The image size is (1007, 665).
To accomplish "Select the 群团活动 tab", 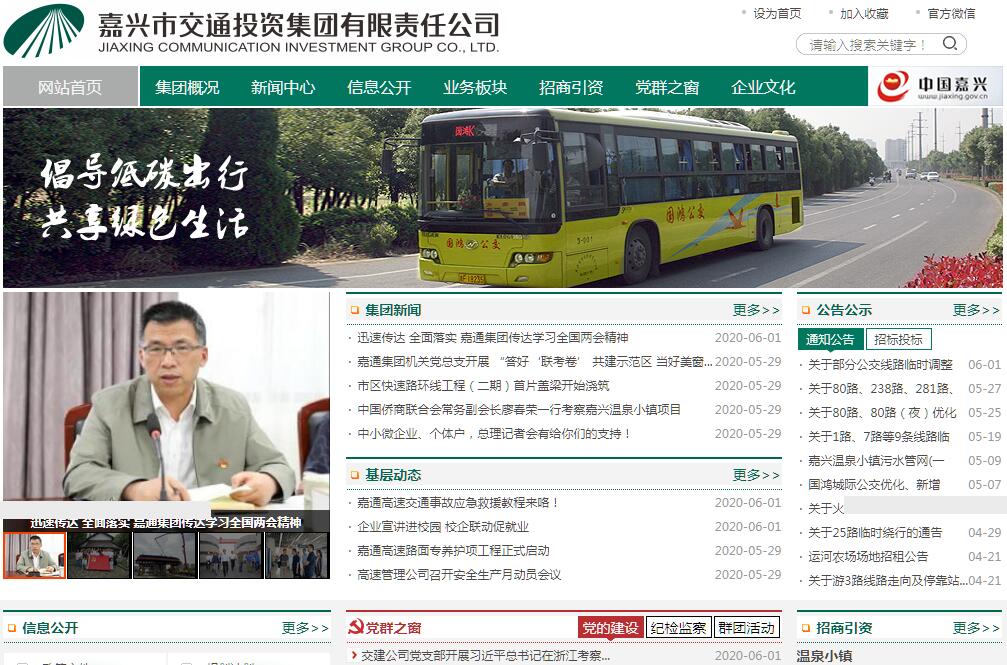I will [746, 628].
